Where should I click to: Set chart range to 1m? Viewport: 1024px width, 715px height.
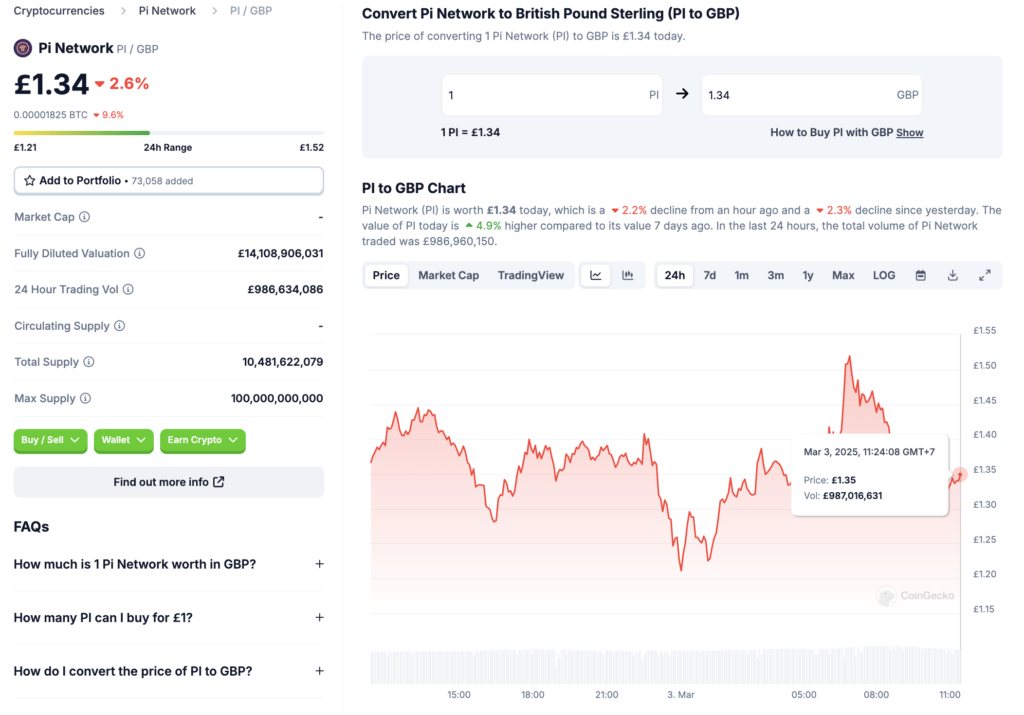point(742,276)
